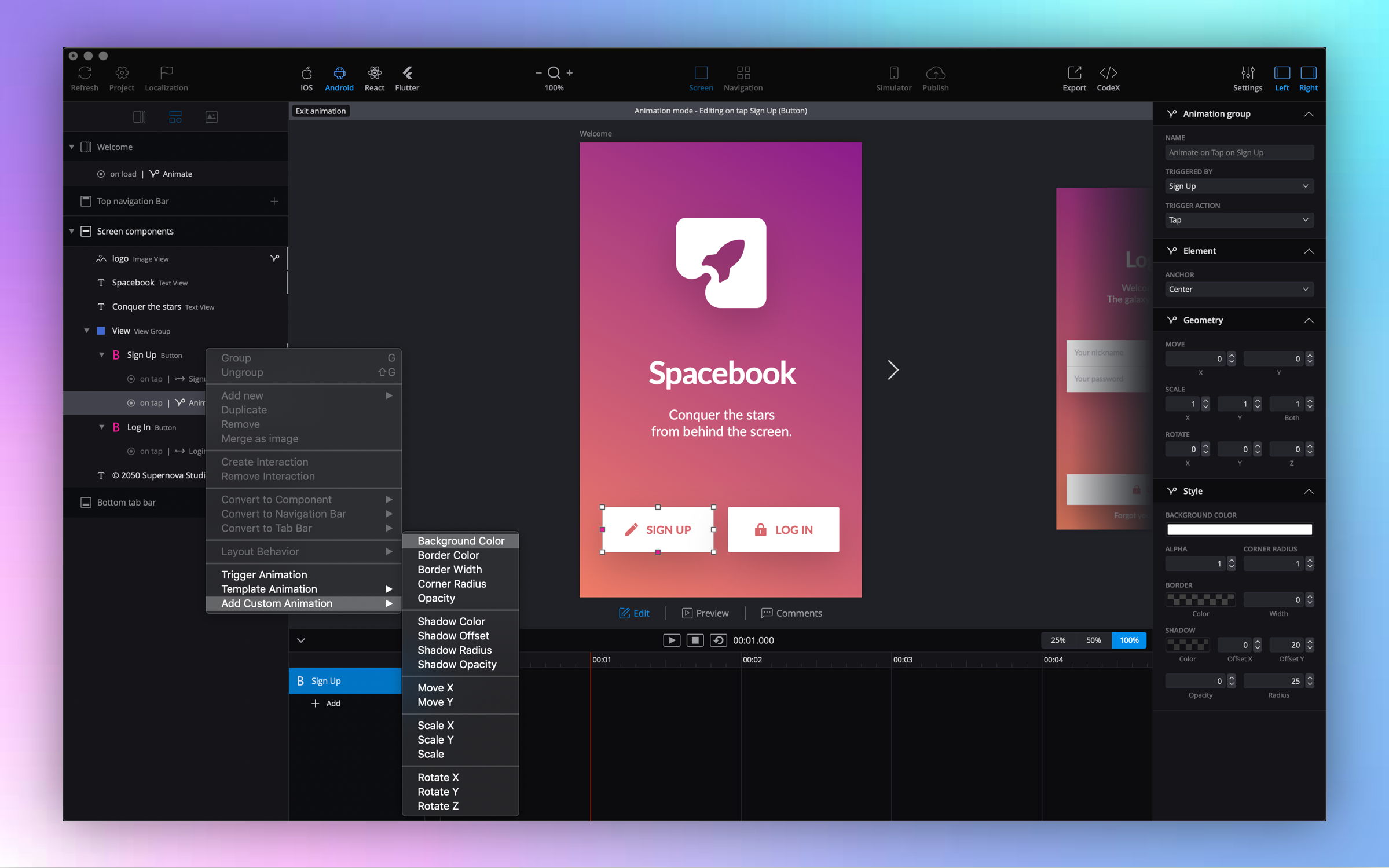Click the Flutter platform icon
This screenshot has height=868, width=1389.
click(407, 74)
